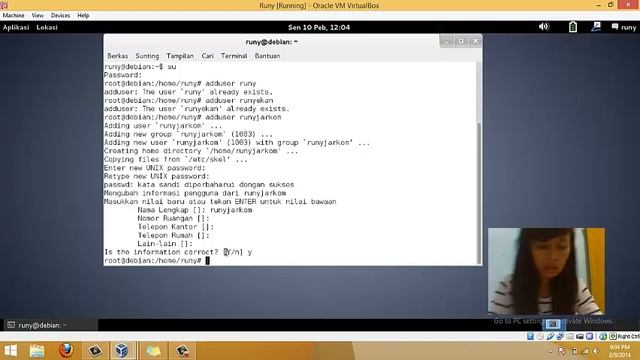Viewport: 640px width, 360px height.
Task: Click Windows tray network signal icon
Action: pos(585,351)
